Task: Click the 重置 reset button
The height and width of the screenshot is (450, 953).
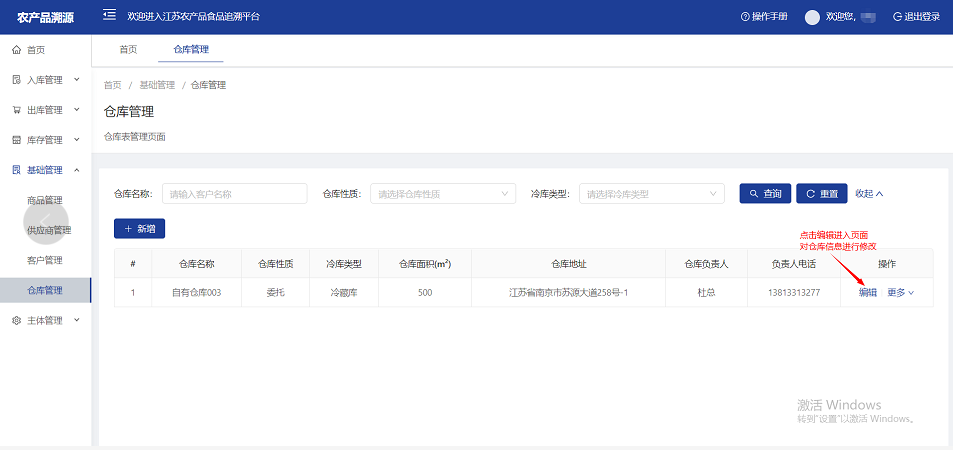Action: (x=821, y=194)
